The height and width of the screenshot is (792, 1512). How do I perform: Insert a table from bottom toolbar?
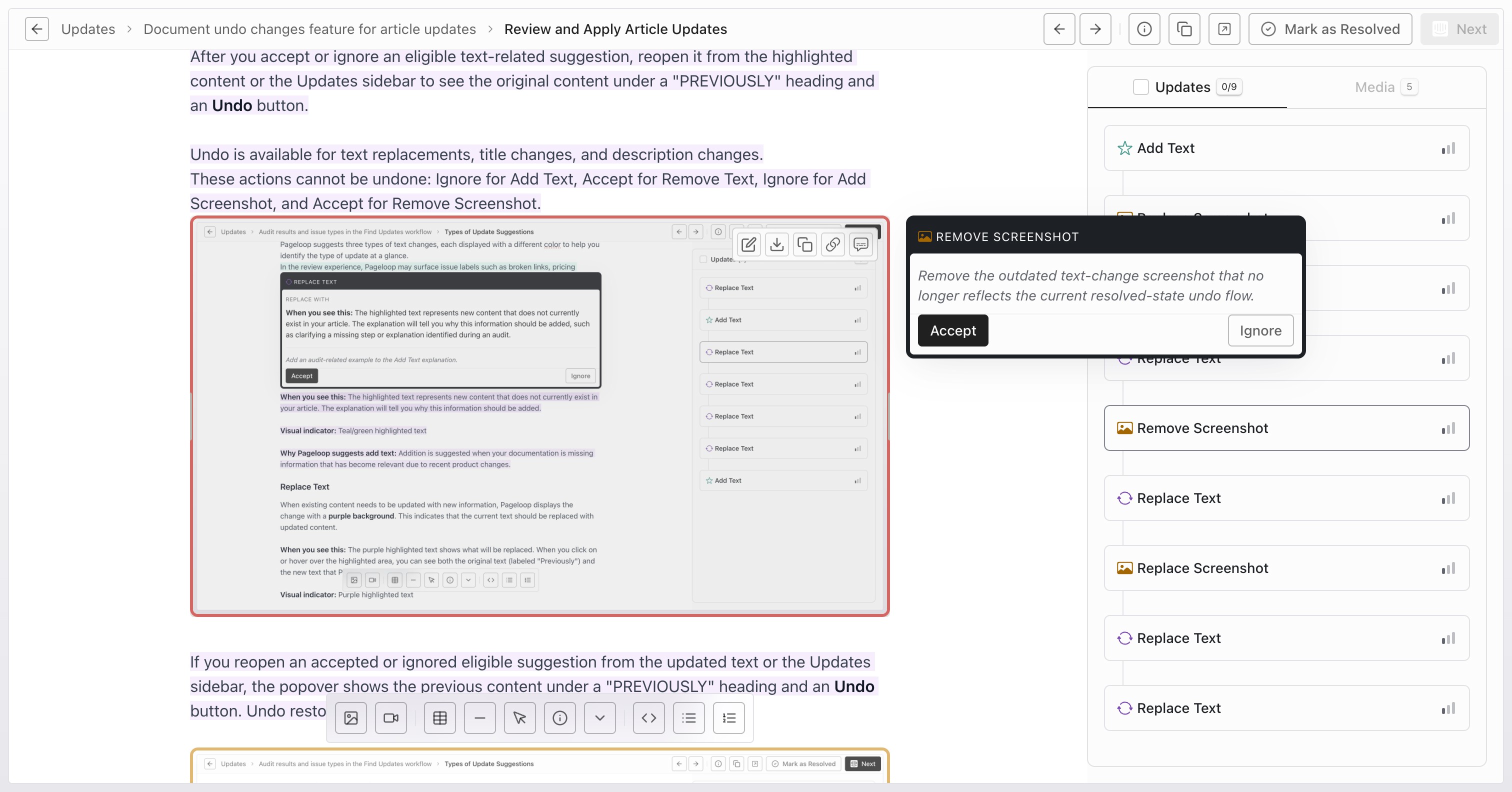click(439, 717)
